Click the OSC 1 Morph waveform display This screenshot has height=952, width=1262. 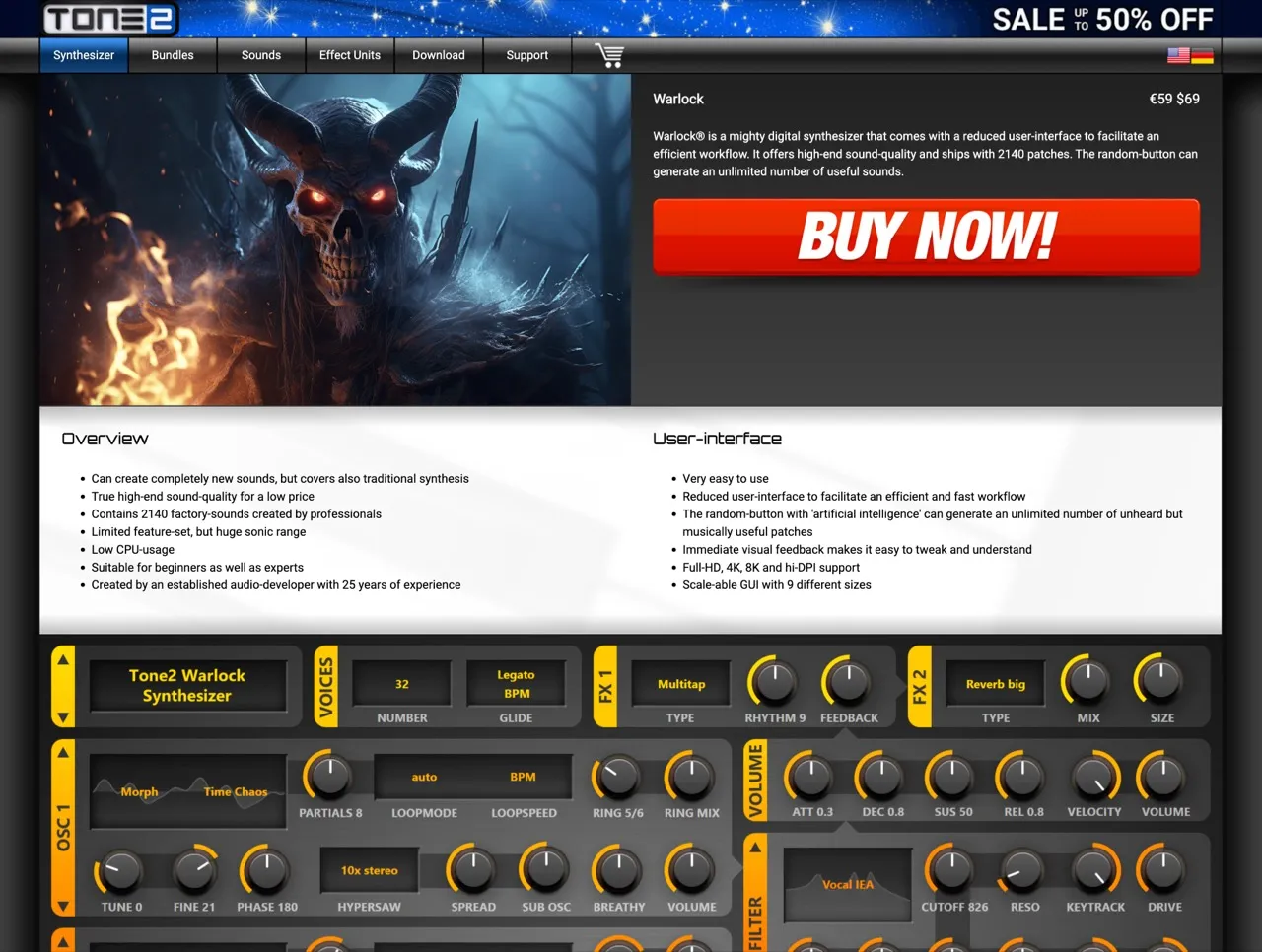click(187, 791)
